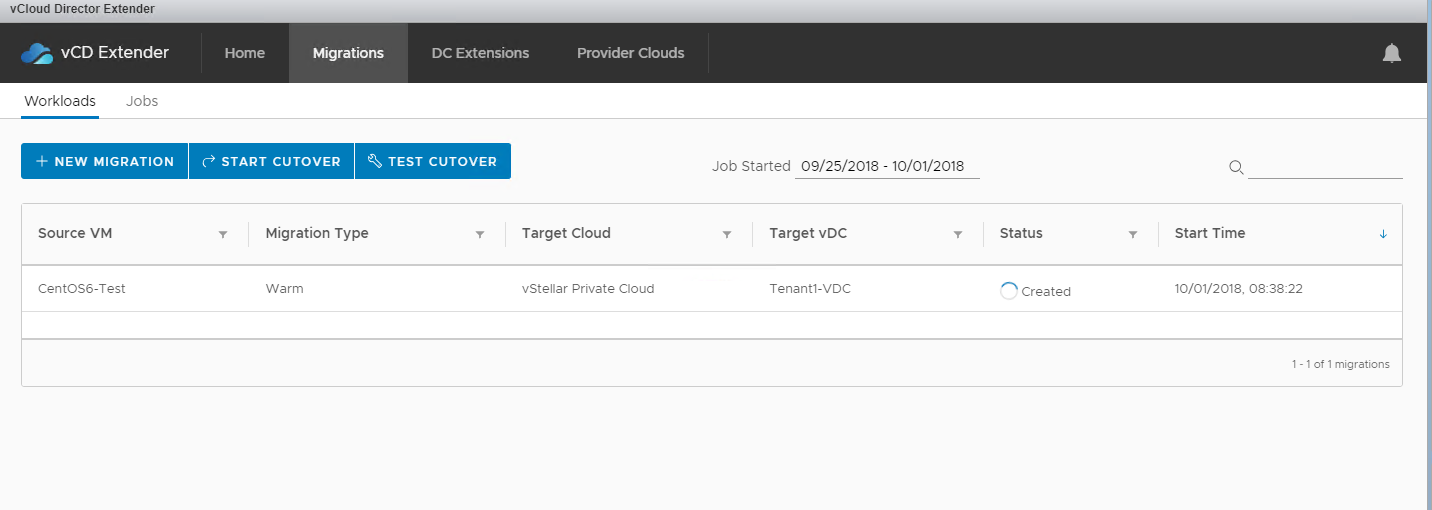1432x510 pixels.
Task: Click the Start Cutover button
Action: [x=271, y=161]
